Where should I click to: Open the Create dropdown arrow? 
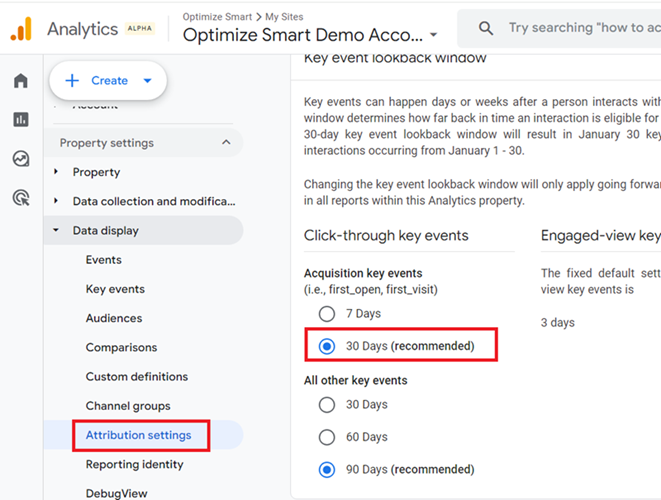click(x=147, y=81)
